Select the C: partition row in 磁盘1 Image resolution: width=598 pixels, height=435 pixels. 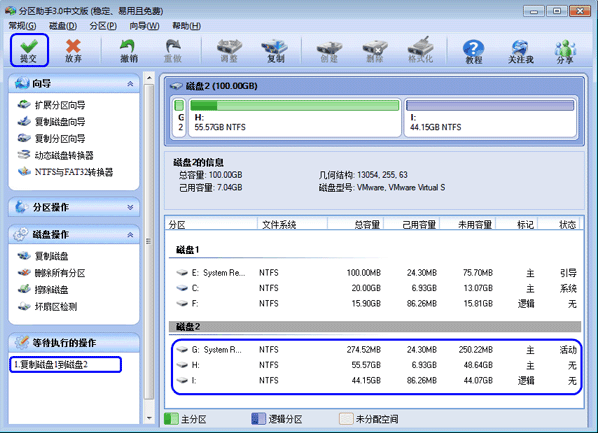pos(375,288)
